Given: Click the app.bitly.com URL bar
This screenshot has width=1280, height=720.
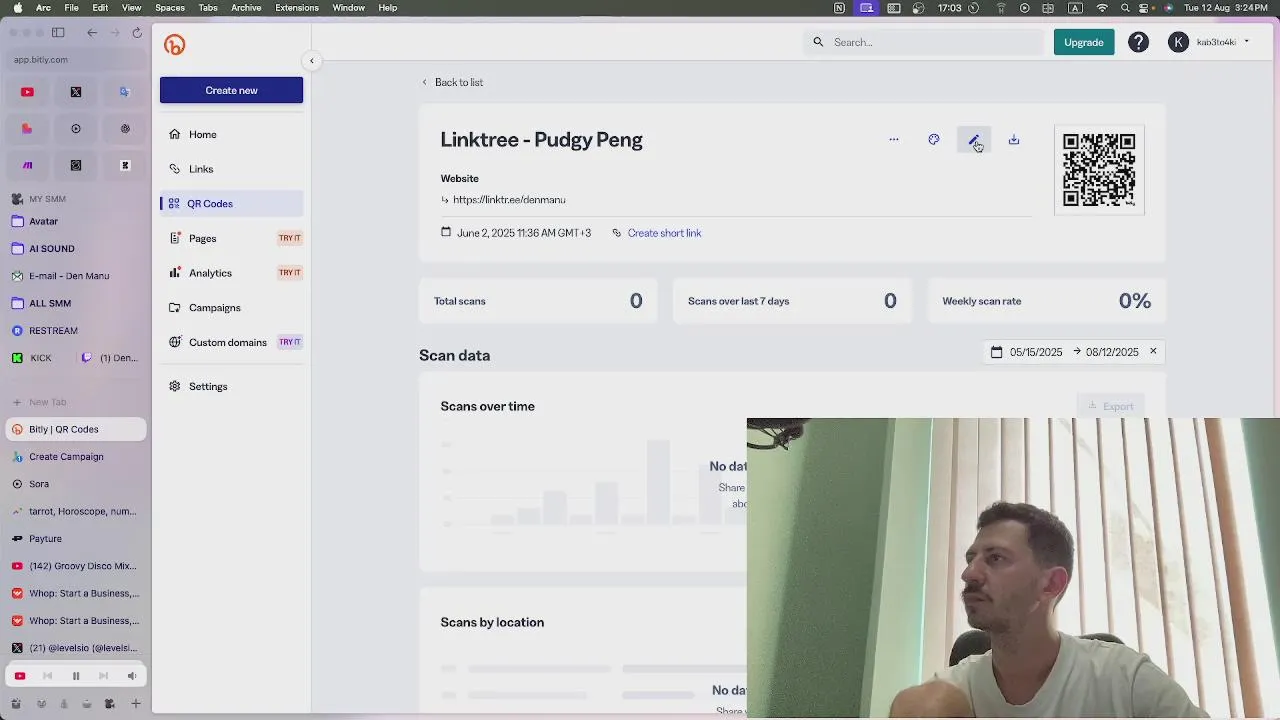Looking at the screenshot, I should coord(76,59).
